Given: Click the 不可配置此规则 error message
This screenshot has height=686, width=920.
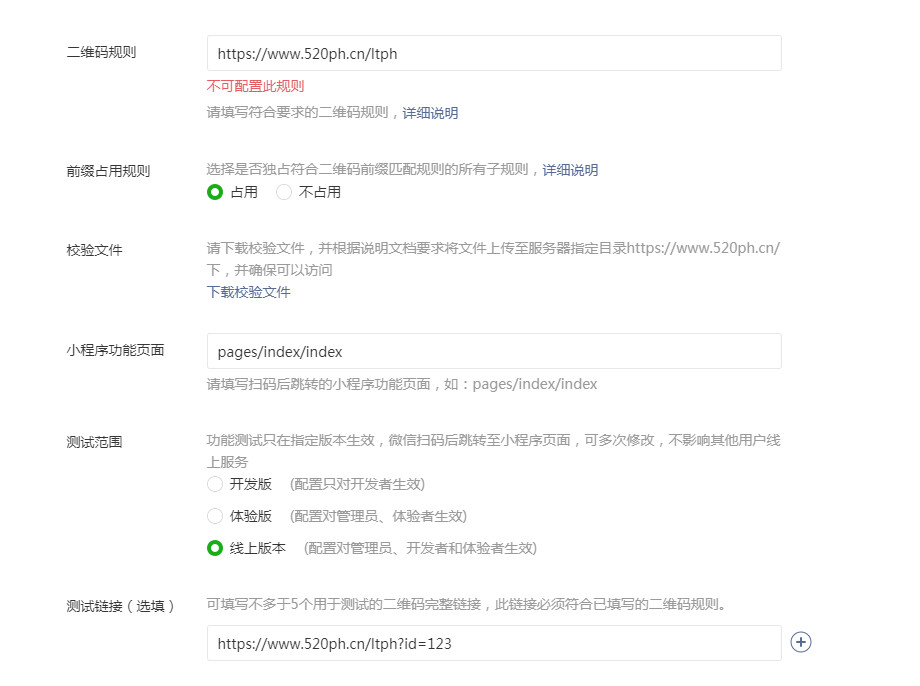Looking at the screenshot, I should pos(255,86).
